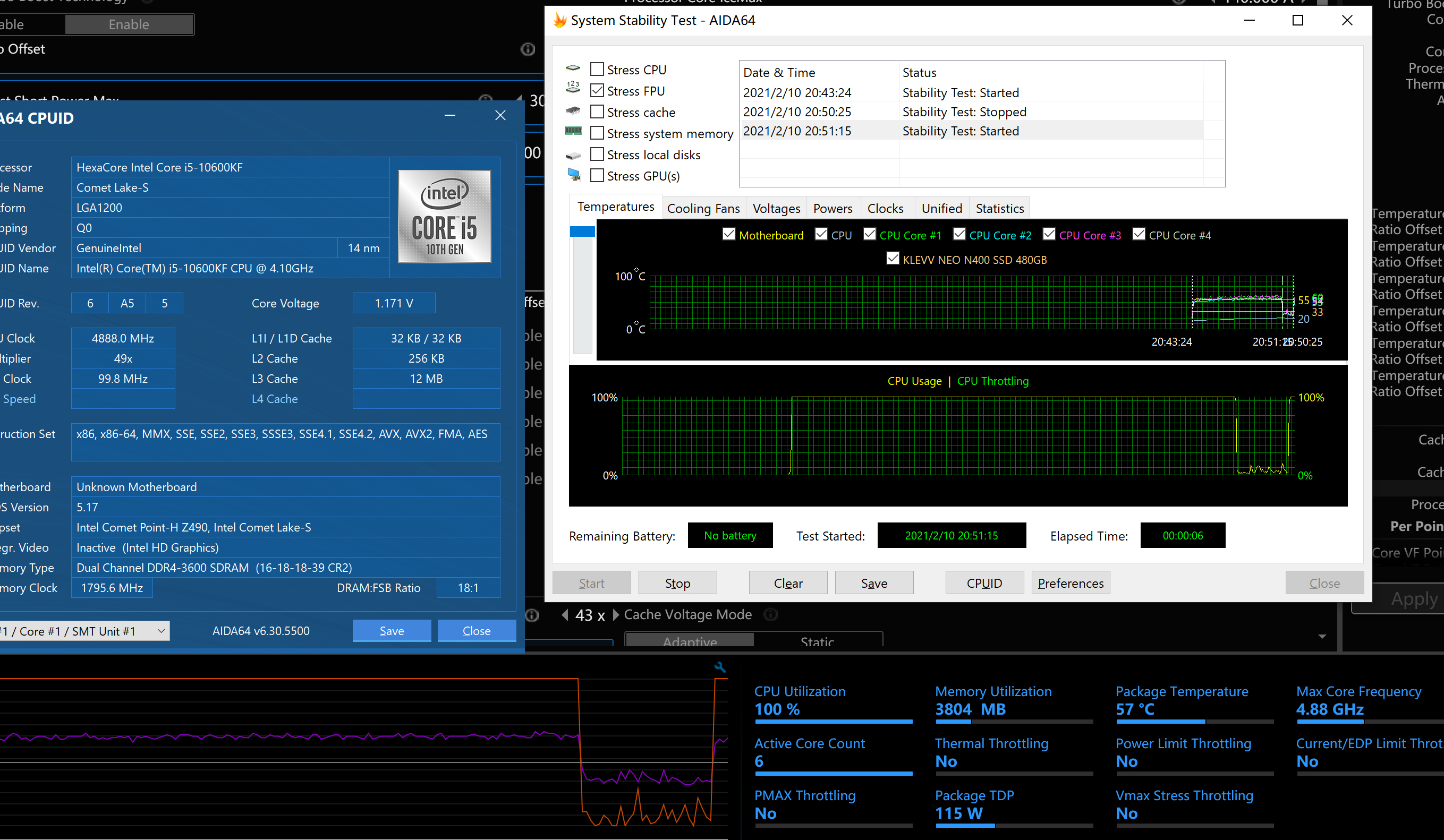
Task: Click the 123 FPU icon beside Stress FPU
Action: coord(573,87)
